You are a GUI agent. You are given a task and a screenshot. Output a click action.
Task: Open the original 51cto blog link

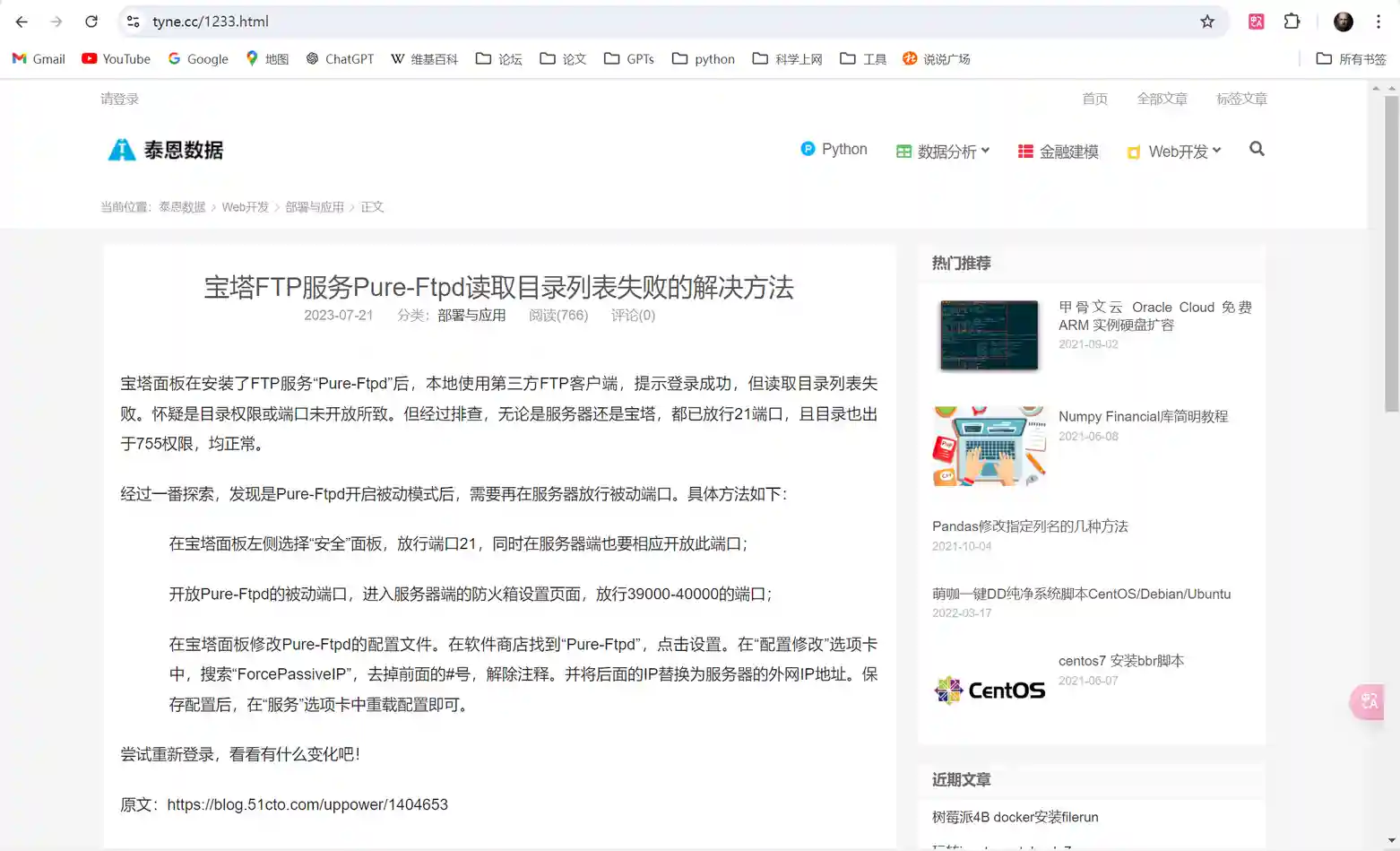pos(307,804)
